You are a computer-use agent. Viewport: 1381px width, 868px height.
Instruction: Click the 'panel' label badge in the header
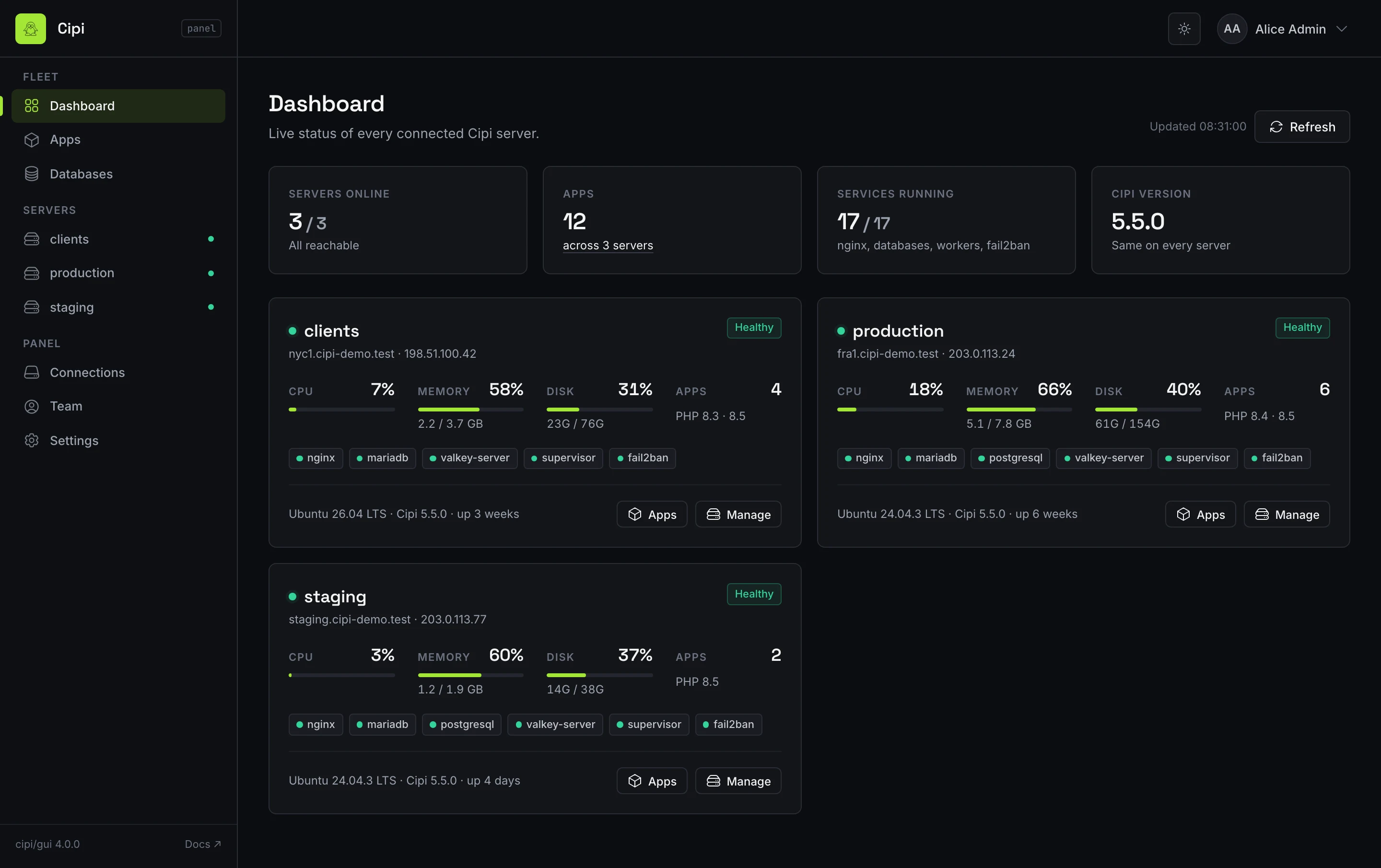point(201,28)
